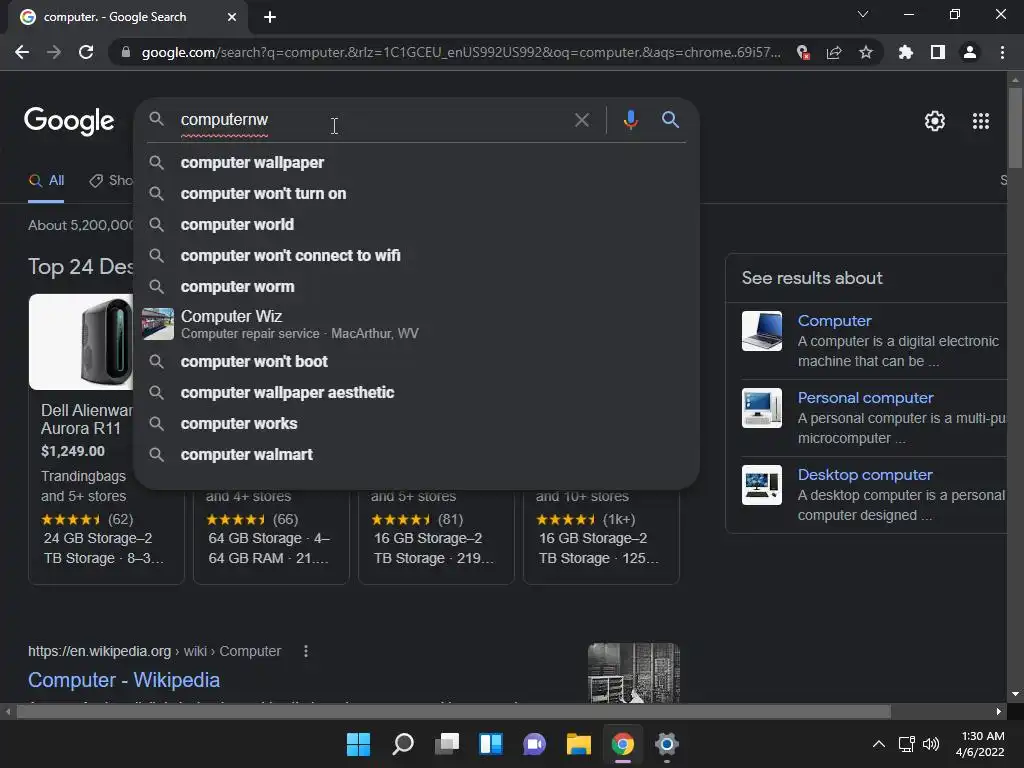The height and width of the screenshot is (768, 1024).
Task: Select suggestion 'computer wallpaper'
Action: (416, 163)
